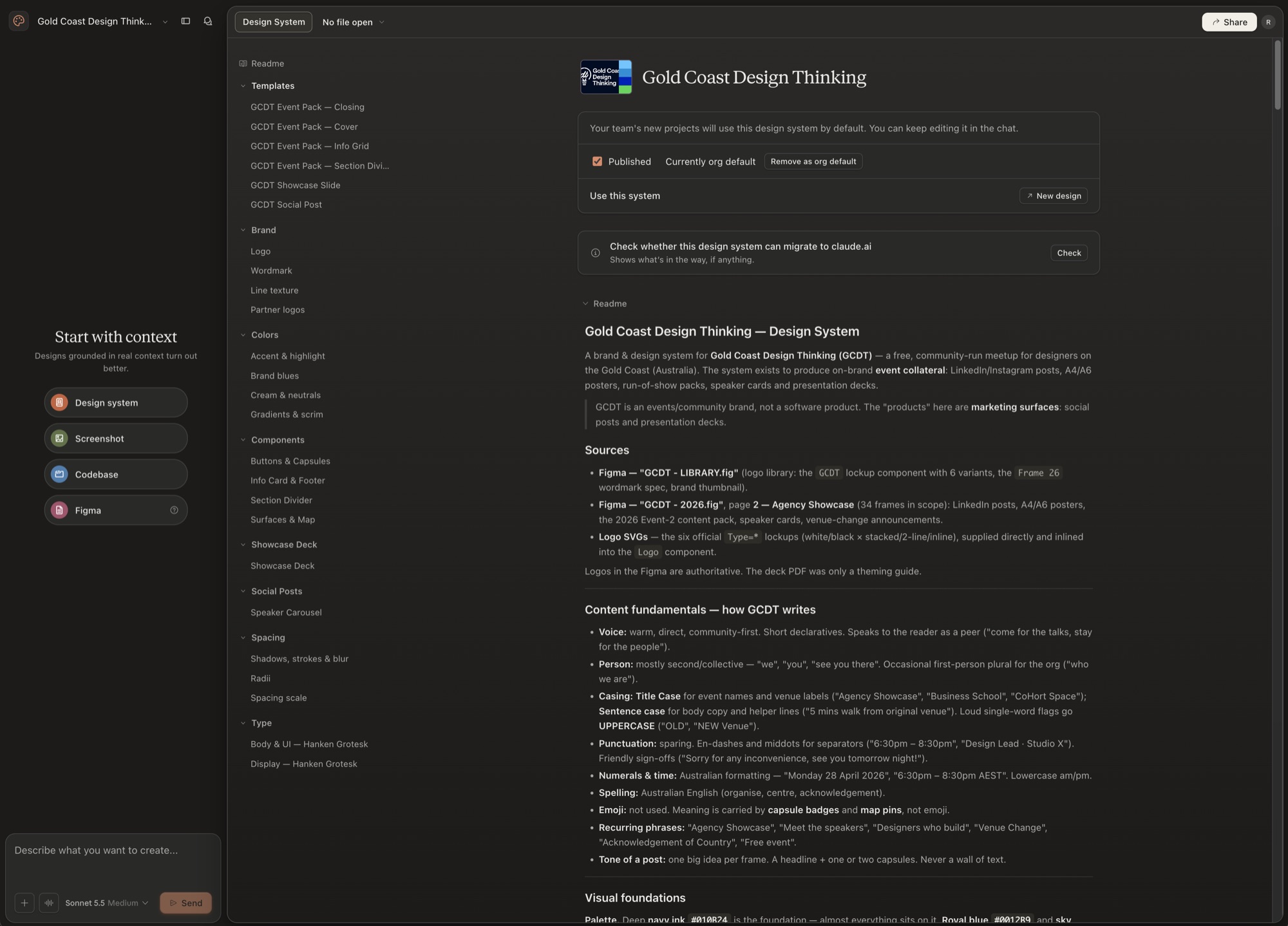Open Section Divider component
1288x926 pixels.
[x=281, y=500]
